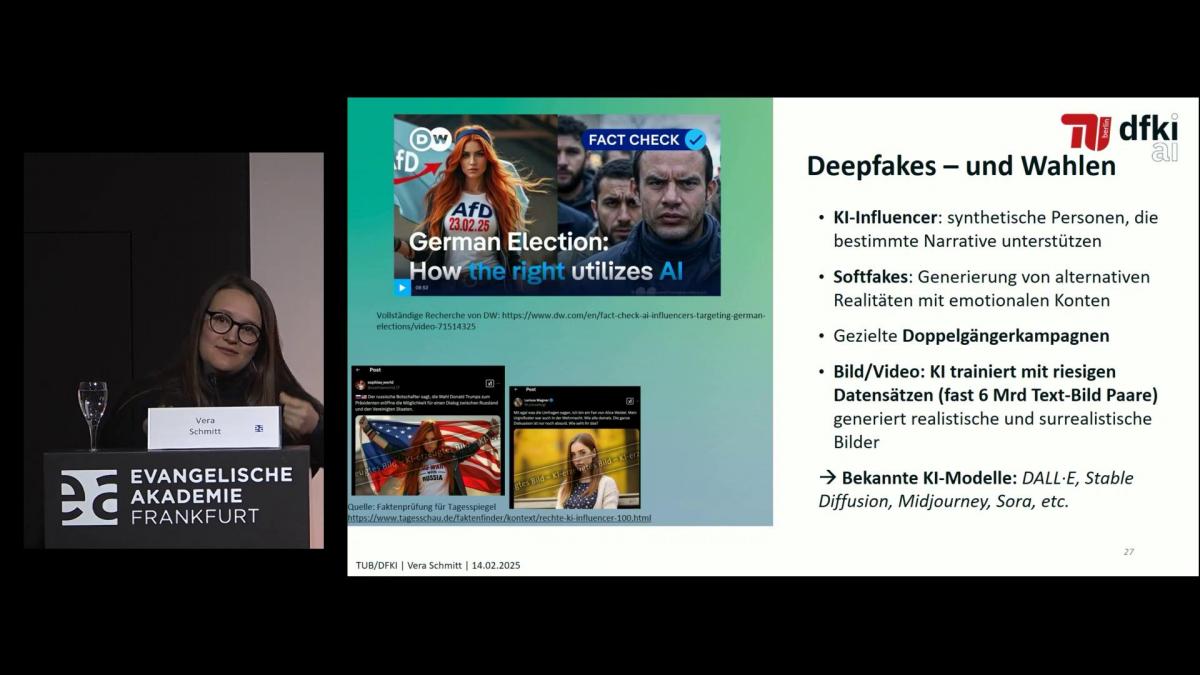Screen dimensions: 1200x675
Task: Click the top-right icon of the right post
Action: [x=630, y=400]
